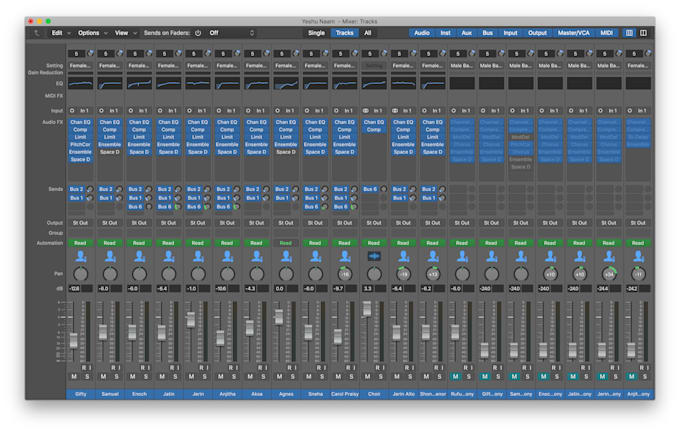Viewport: 680px width, 433px height.
Task: Open the View dropdown menu
Action: click(x=125, y=33)
